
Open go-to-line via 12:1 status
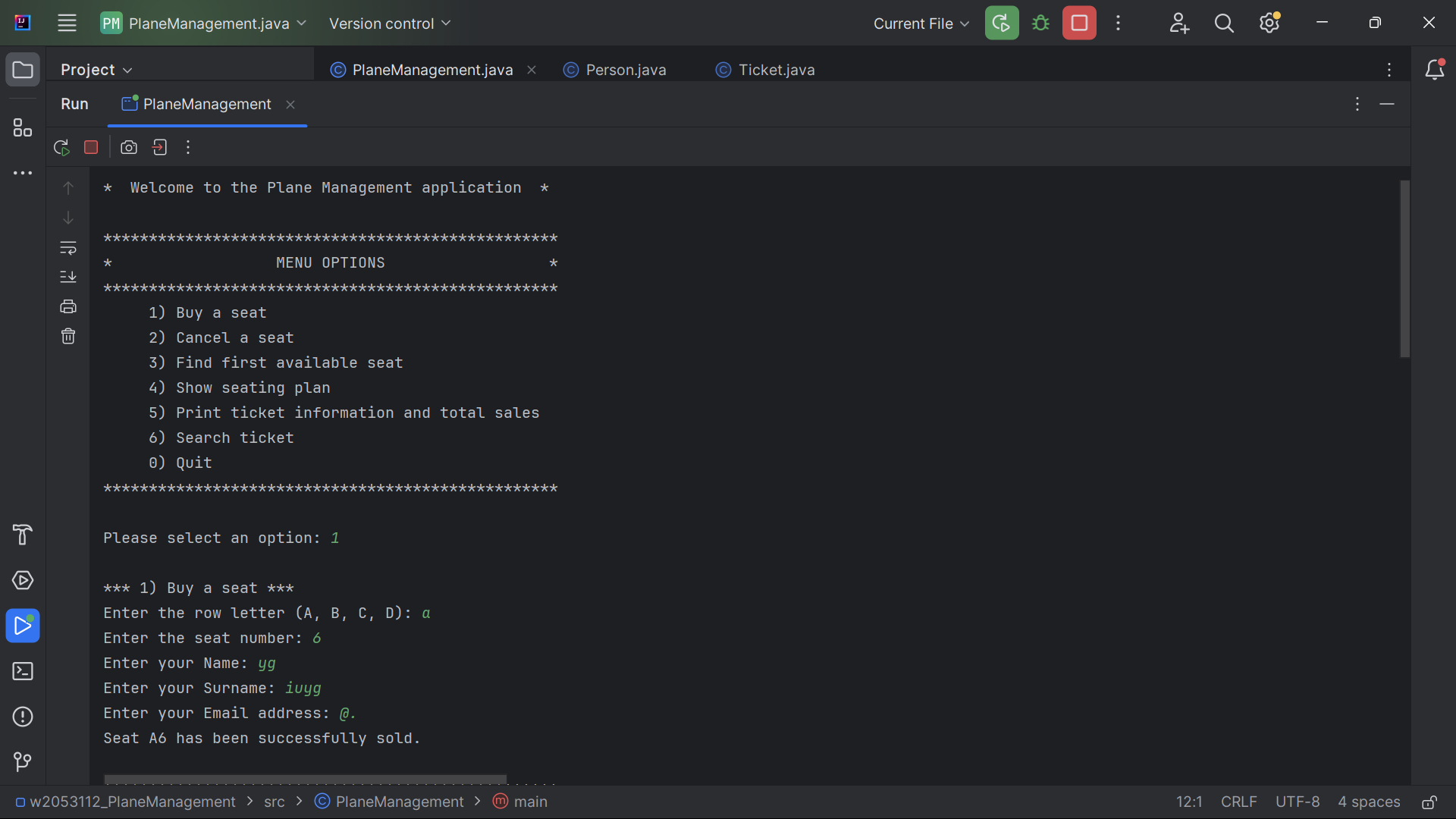click(x=1189, y=802)
